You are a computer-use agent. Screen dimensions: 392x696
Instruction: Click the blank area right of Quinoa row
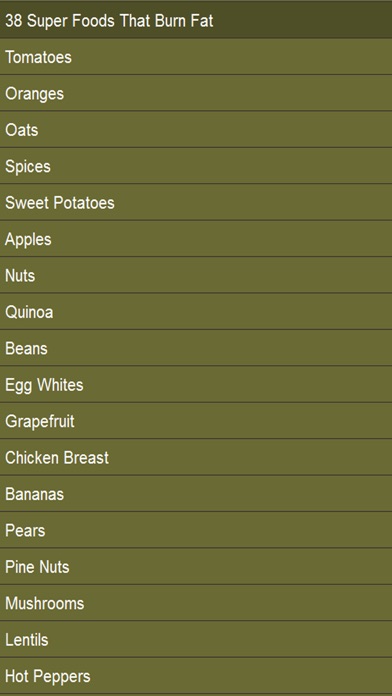pyautogui.click(x=222, y=312)
